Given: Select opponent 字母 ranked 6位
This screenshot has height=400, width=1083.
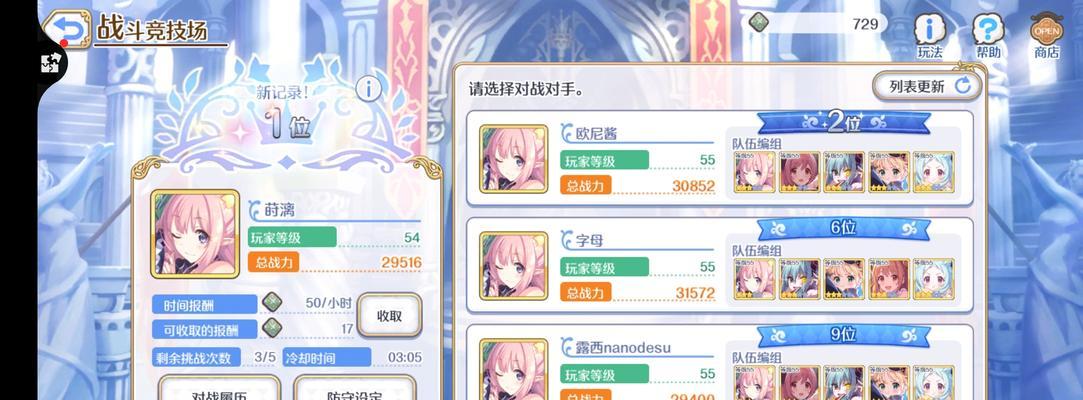Looking at the screenshot, I should 720,265.
